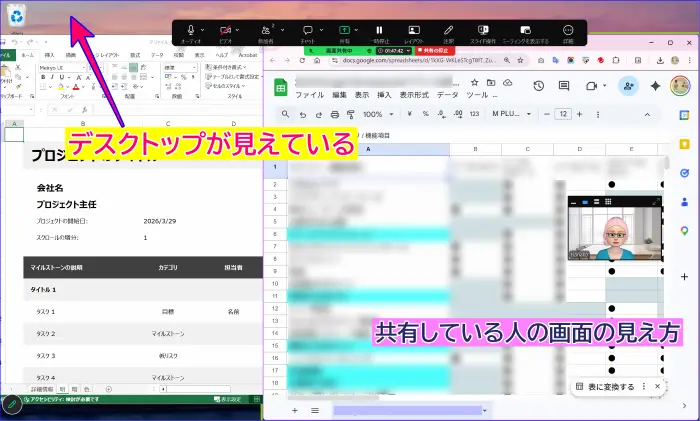Open the Excel yellow fill color swatch
The width and height of the screenshot is (700, 421).
click(61, 87)
